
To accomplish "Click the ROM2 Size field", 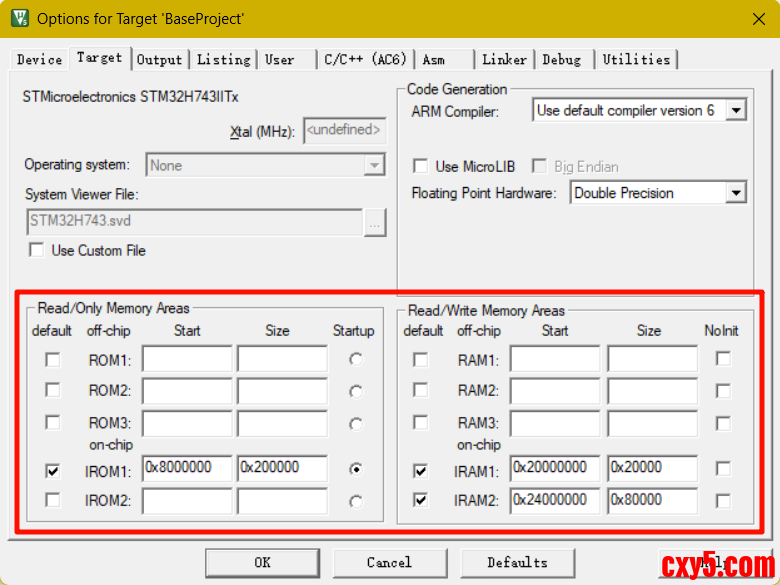I will pyautogui.click(x=283, y=390).
